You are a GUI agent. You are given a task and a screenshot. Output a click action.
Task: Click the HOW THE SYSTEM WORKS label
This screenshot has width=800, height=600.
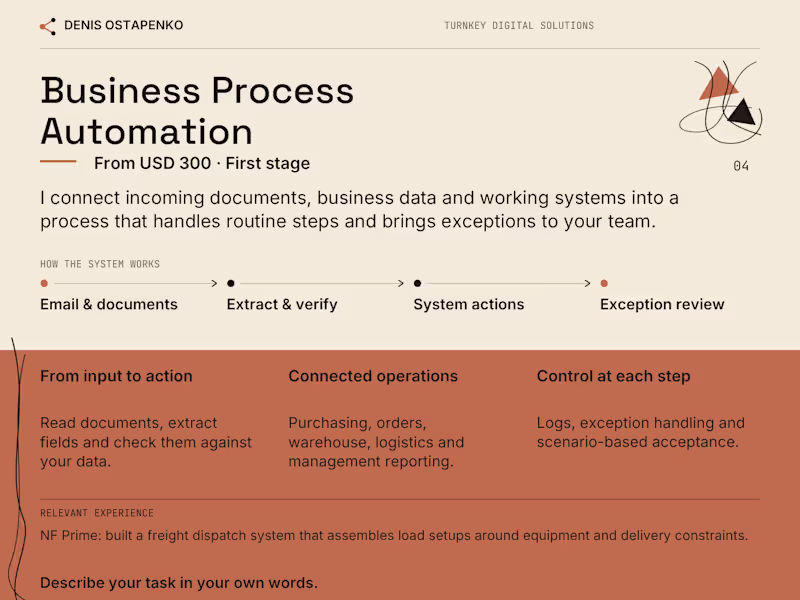tap(100, 264)
